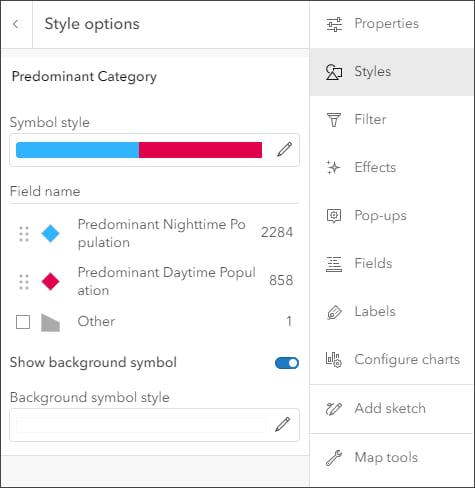Click the blue-red symbol style color ramp

click(x=139, y=150)
